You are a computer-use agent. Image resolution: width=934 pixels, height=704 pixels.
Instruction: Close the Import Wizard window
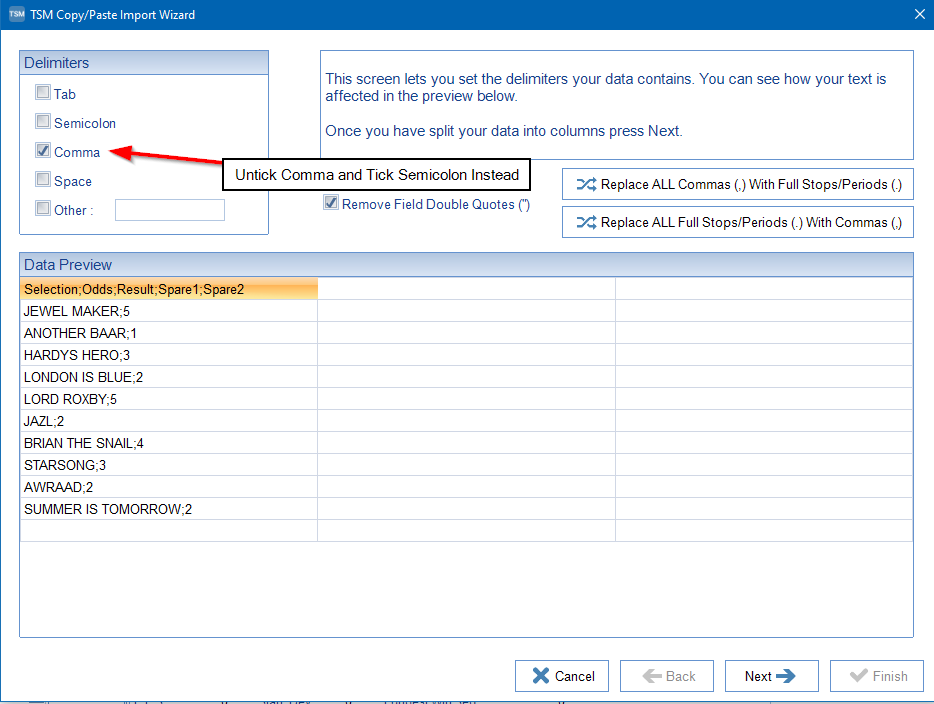coord(919,14)
